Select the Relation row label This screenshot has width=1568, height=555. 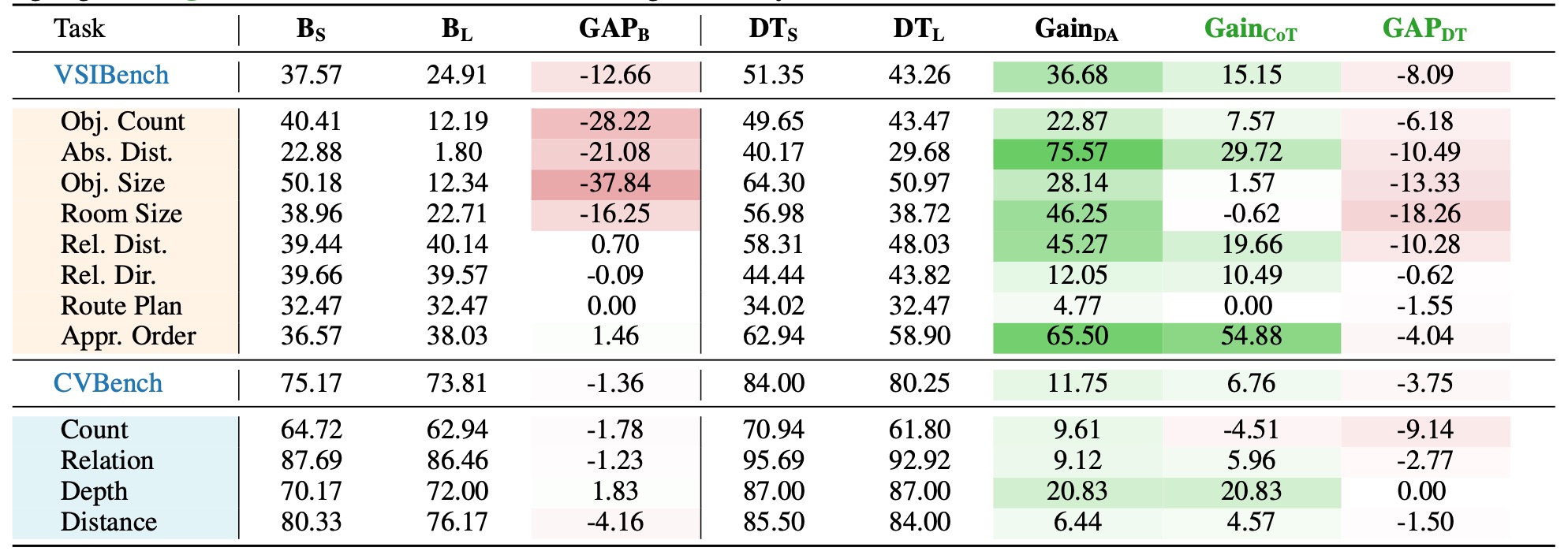click(x=107, y=461)
